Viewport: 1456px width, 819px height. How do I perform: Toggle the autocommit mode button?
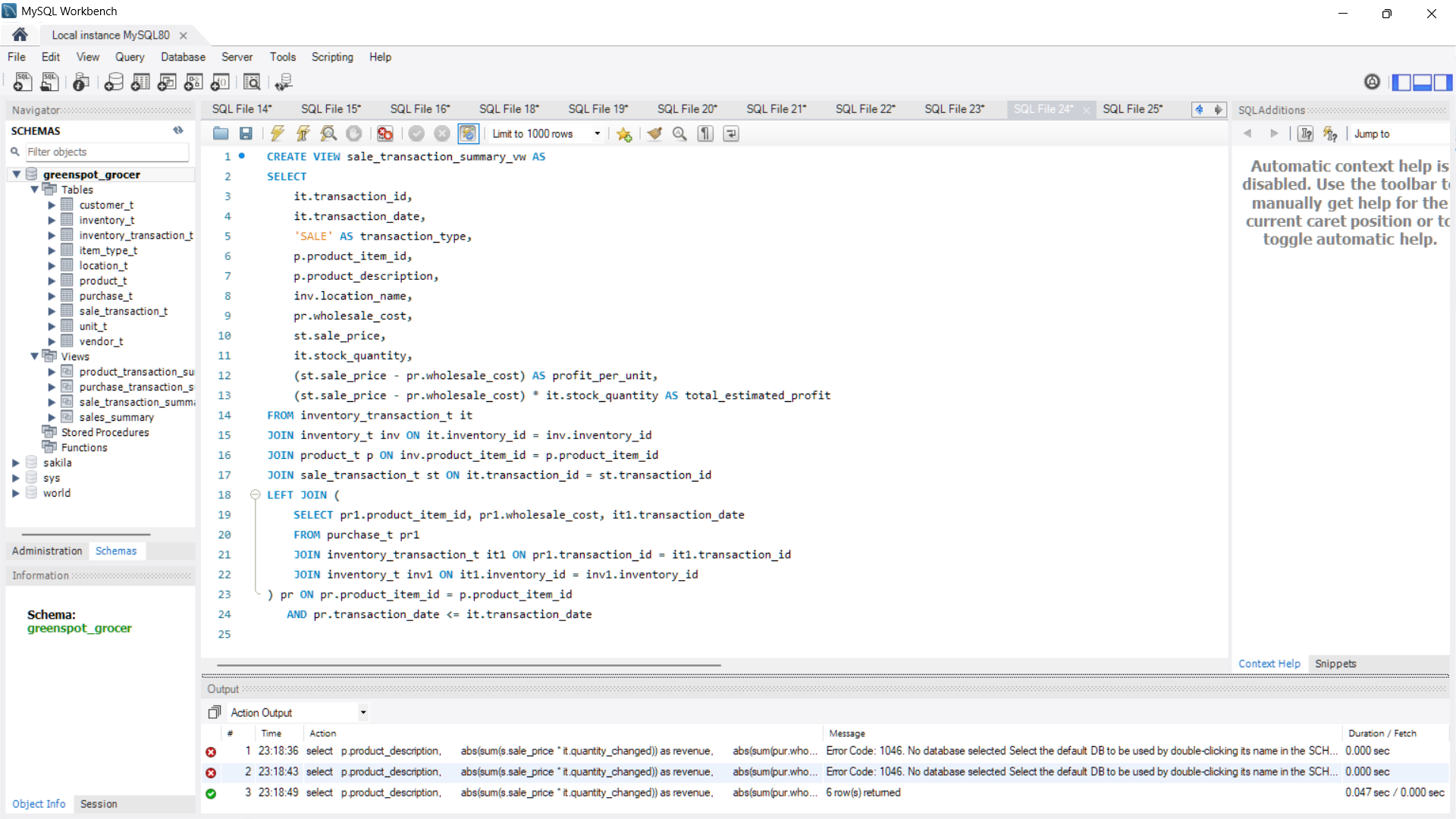(x=468, y=133)
